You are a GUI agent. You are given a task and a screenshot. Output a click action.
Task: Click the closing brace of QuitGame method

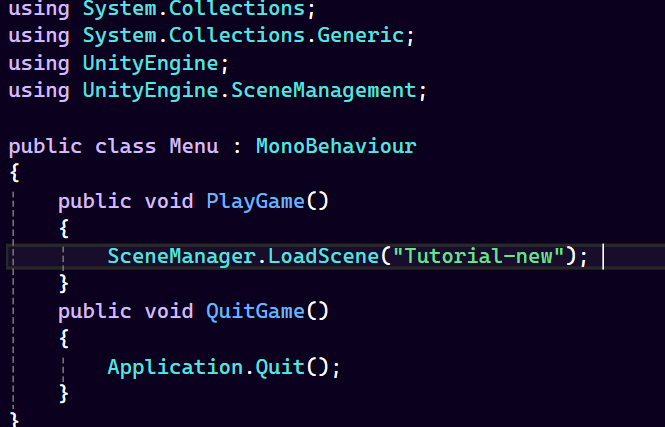click(x=64, y=394)
